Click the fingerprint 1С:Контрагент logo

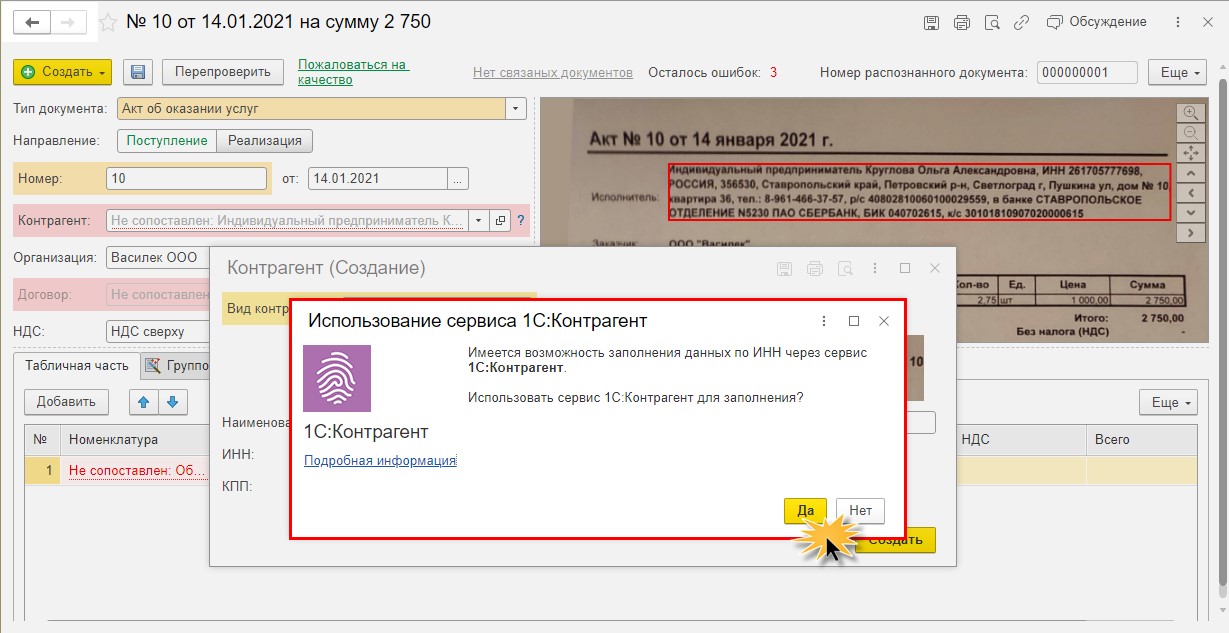click(337, 378)
